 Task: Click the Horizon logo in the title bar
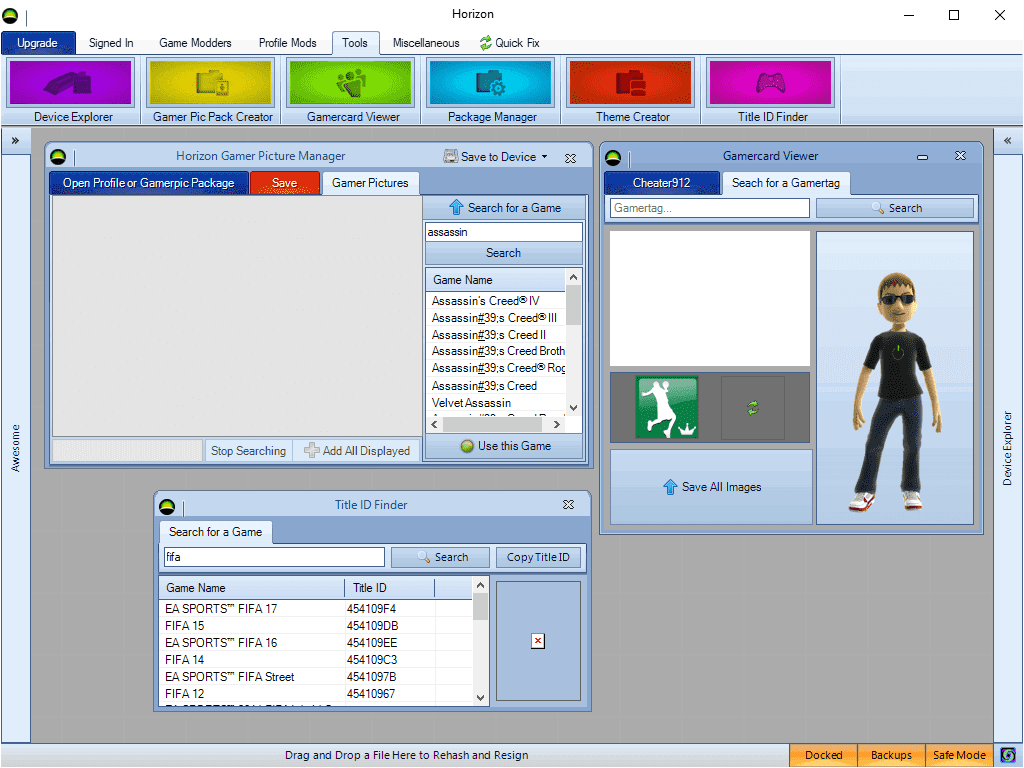click(10, 15)
